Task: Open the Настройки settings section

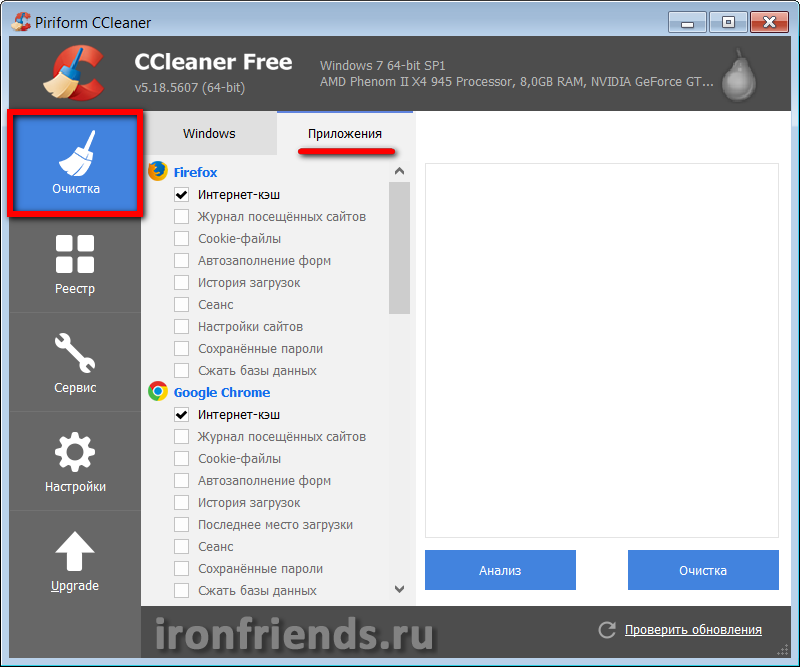Action: point(75,461)
